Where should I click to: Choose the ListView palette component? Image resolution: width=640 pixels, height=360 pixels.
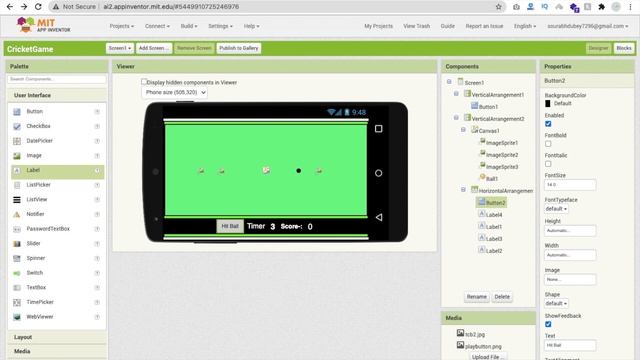pos(37,200)
